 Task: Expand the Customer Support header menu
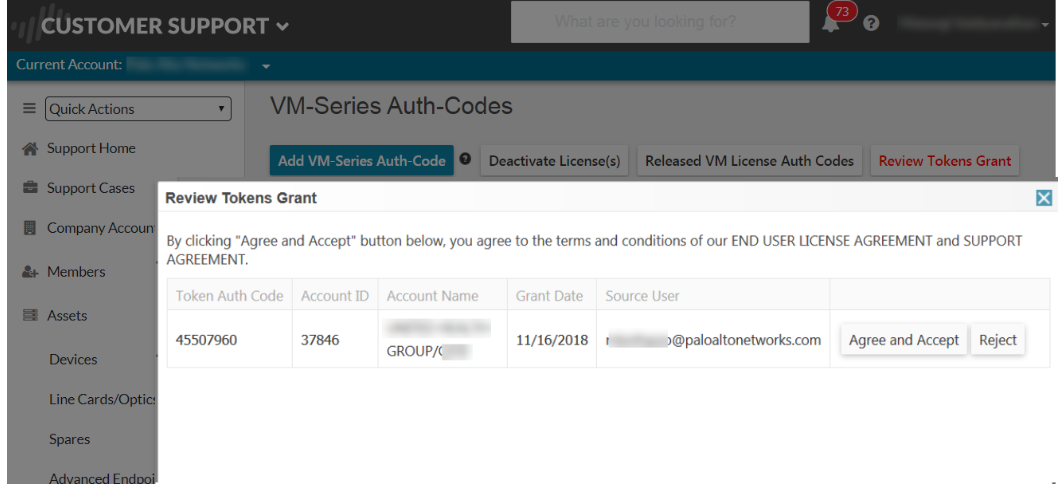click(283, 26)
